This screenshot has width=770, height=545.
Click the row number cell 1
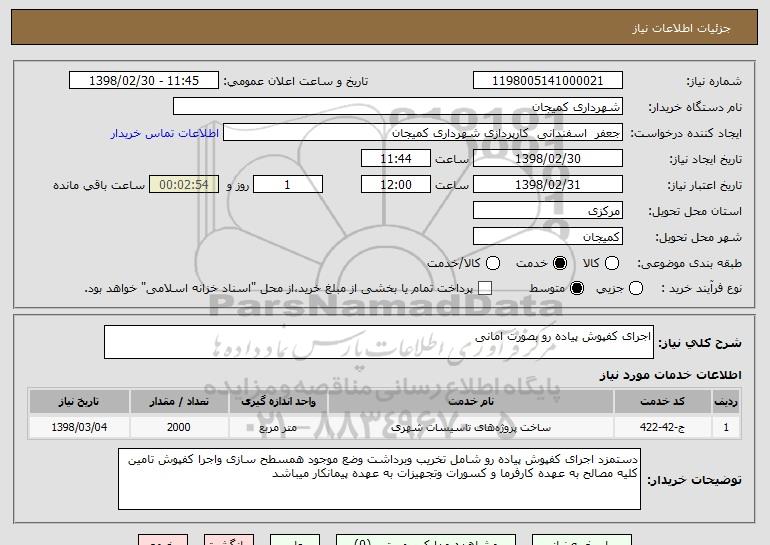(x=726, y=427)
